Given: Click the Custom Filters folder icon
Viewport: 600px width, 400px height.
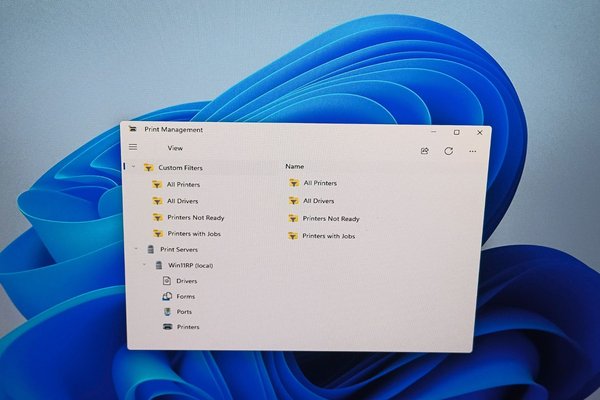Looking at the screenshot, I should point(148,168).
